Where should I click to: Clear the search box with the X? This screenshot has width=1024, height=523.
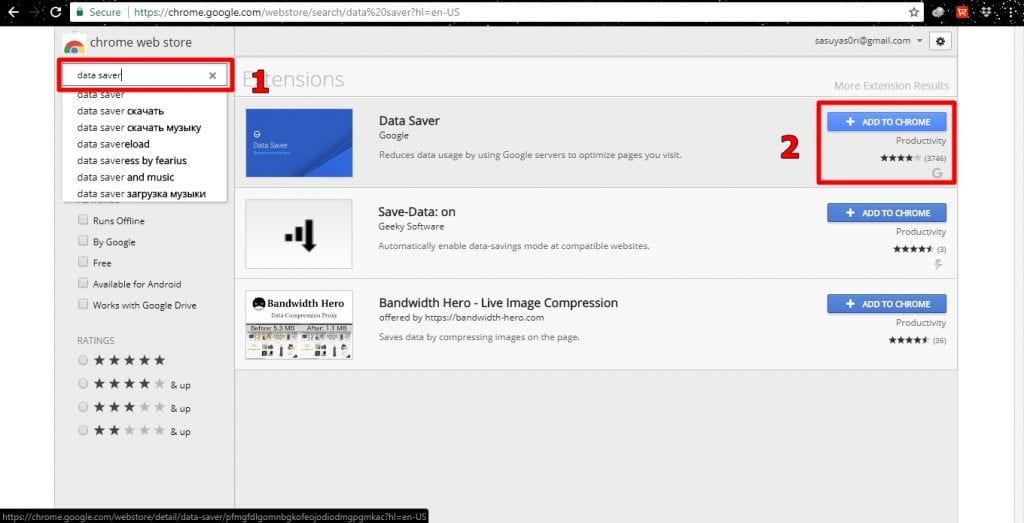click(212, 76)
